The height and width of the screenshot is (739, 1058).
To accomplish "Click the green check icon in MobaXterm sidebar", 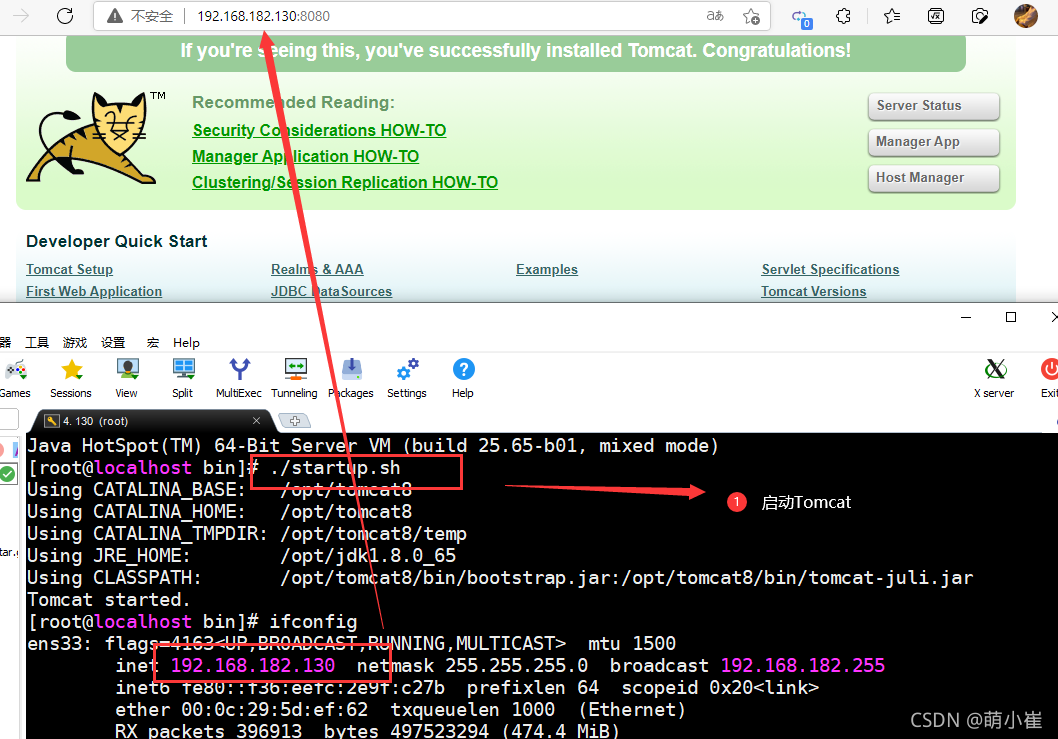I will (x=7, y=474).
